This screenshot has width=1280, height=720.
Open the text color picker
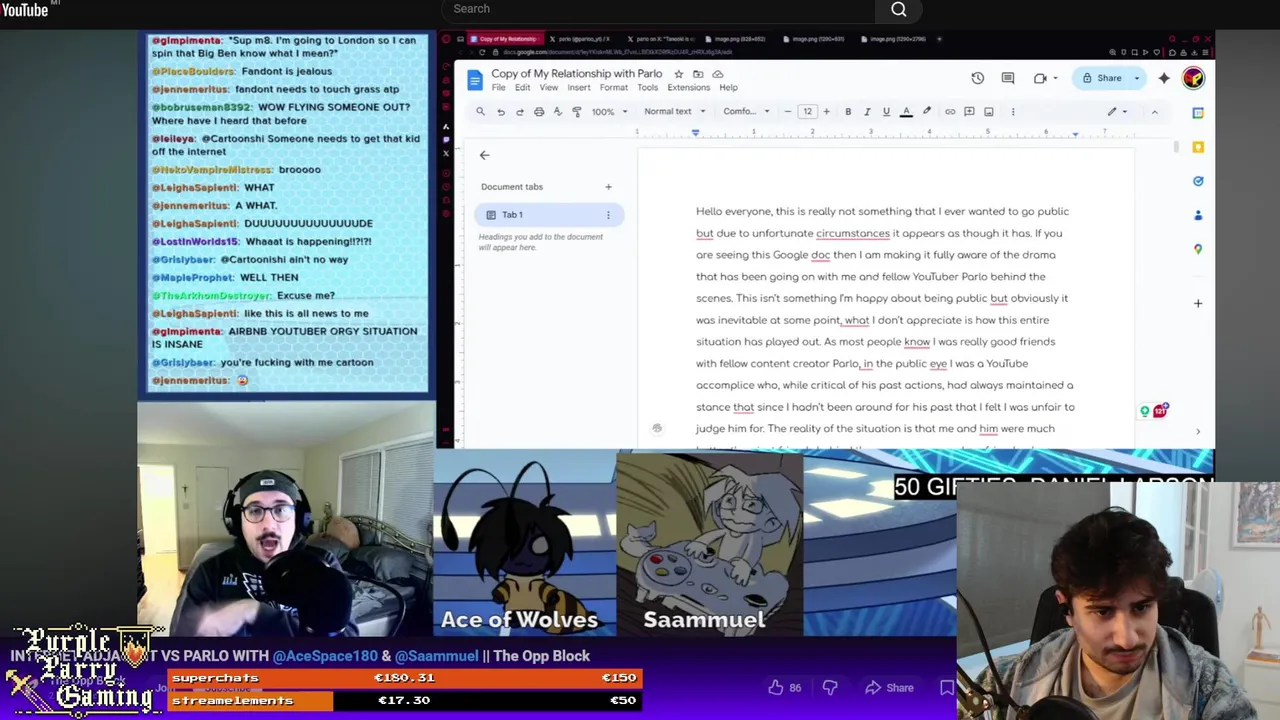(906, 112)
